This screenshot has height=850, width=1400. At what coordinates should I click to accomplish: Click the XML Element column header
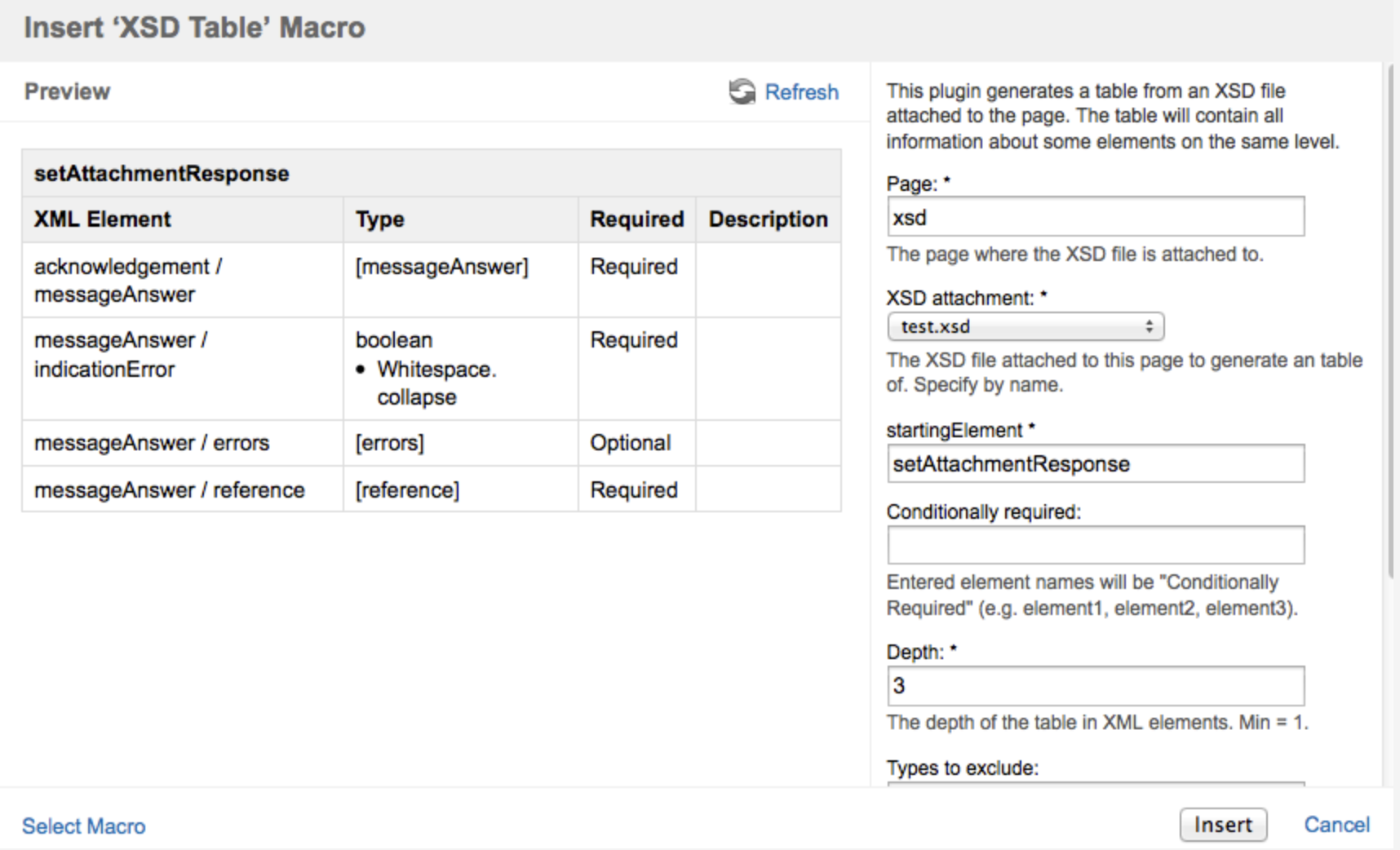(x=103, y=219)
